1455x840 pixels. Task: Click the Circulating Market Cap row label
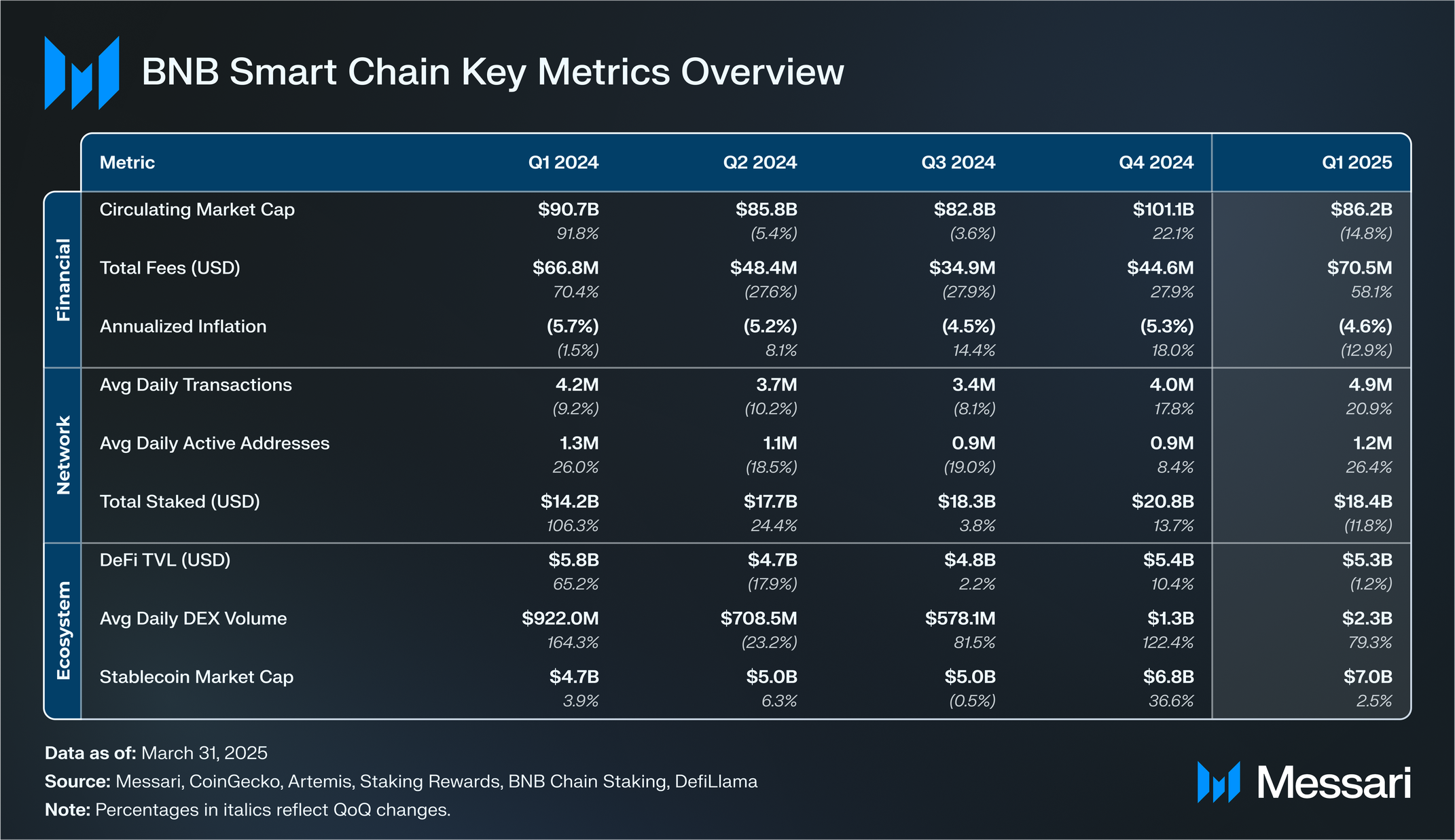point(197,209)
